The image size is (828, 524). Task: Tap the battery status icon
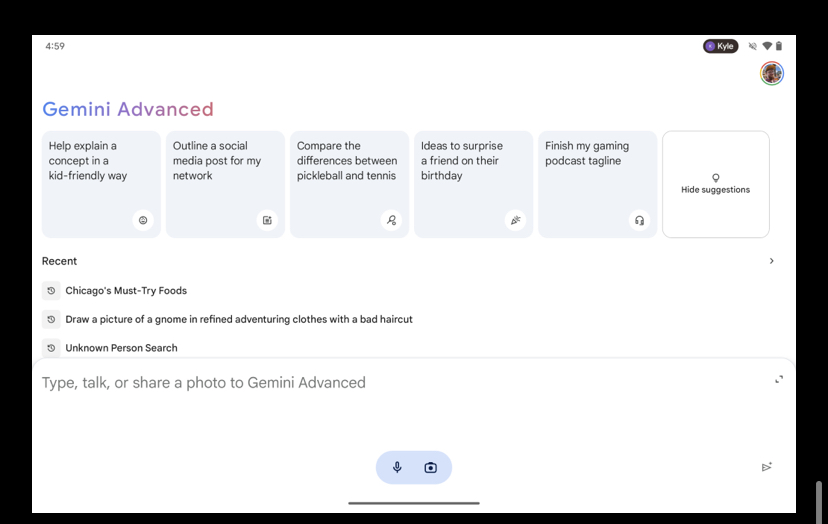click(779, 46)
